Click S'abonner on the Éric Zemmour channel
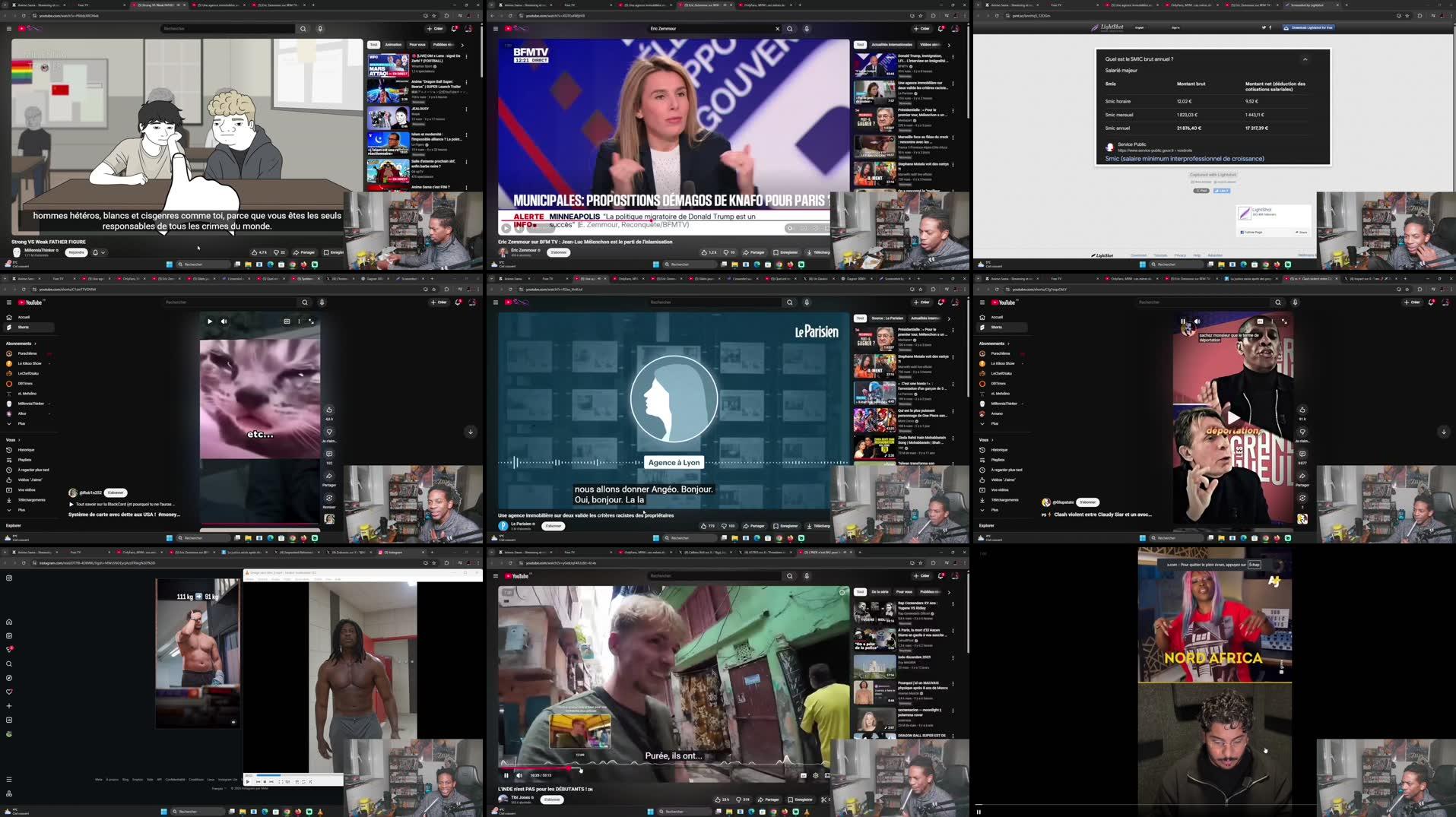The image size is (1456, 817). point(558,252)
